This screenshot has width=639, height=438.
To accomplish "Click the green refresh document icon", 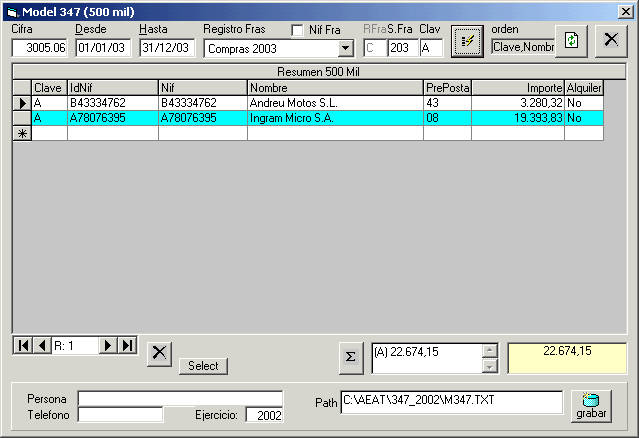I will click(x=571, y=41).
